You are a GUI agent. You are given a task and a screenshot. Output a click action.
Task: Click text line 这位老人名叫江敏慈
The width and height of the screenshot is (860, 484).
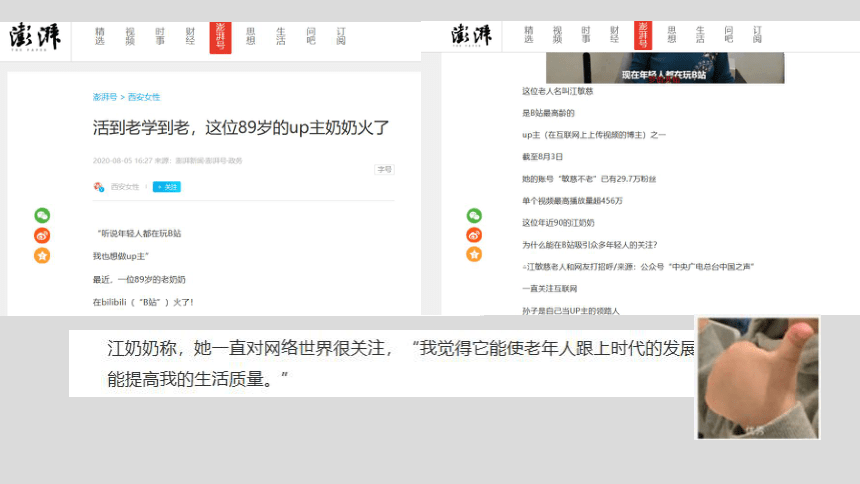pyautogui.click(x=557, y=91)
